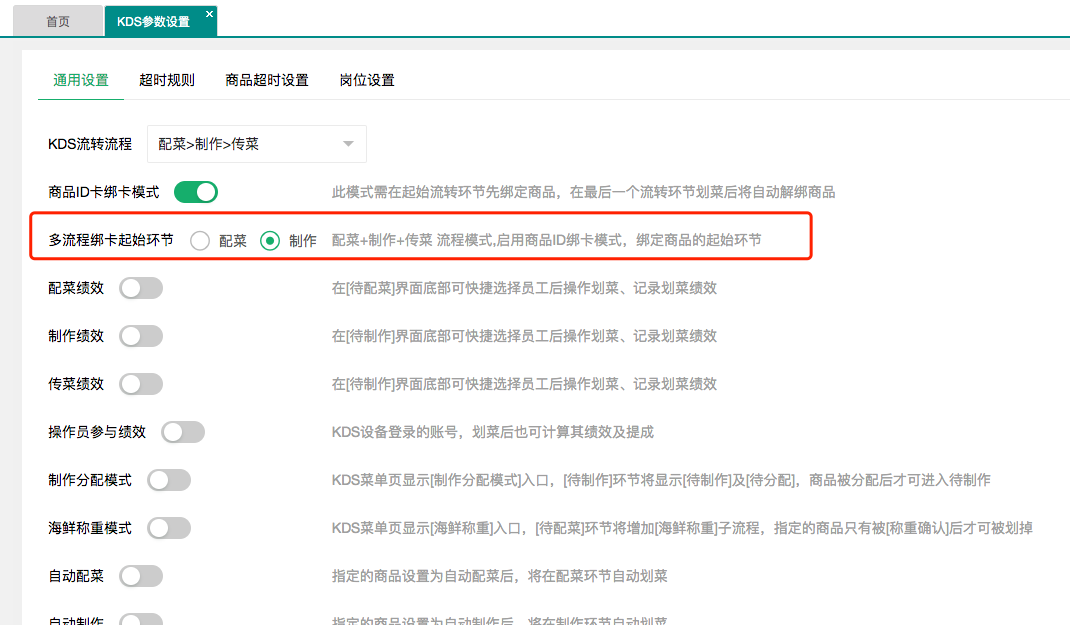Screen dimensions: 1070x625
Task: Switch to the 首页 tab
Action: coord(58,21)
